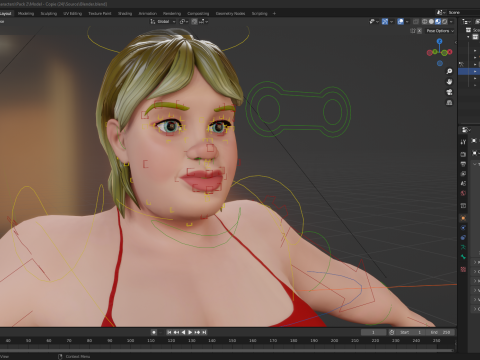The height and width of the screenshot is (360, 480).
Task: Expand the viewport sidebar arrow
Action: point(455,42)
